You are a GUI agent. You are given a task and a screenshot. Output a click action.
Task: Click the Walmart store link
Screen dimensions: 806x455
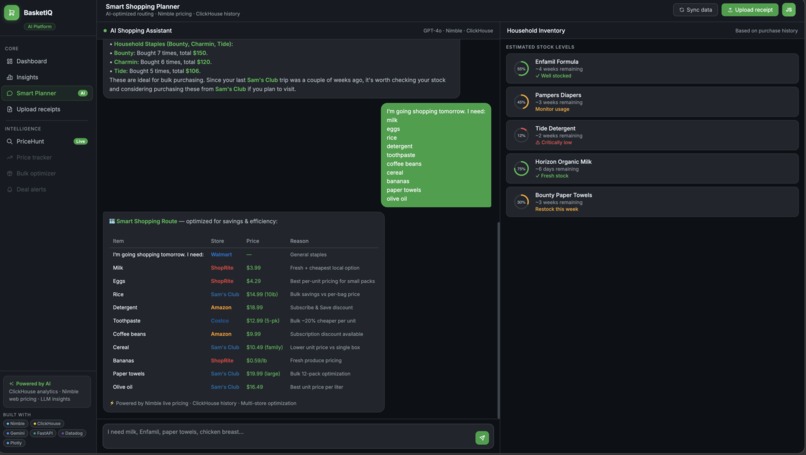pos(221,254)
